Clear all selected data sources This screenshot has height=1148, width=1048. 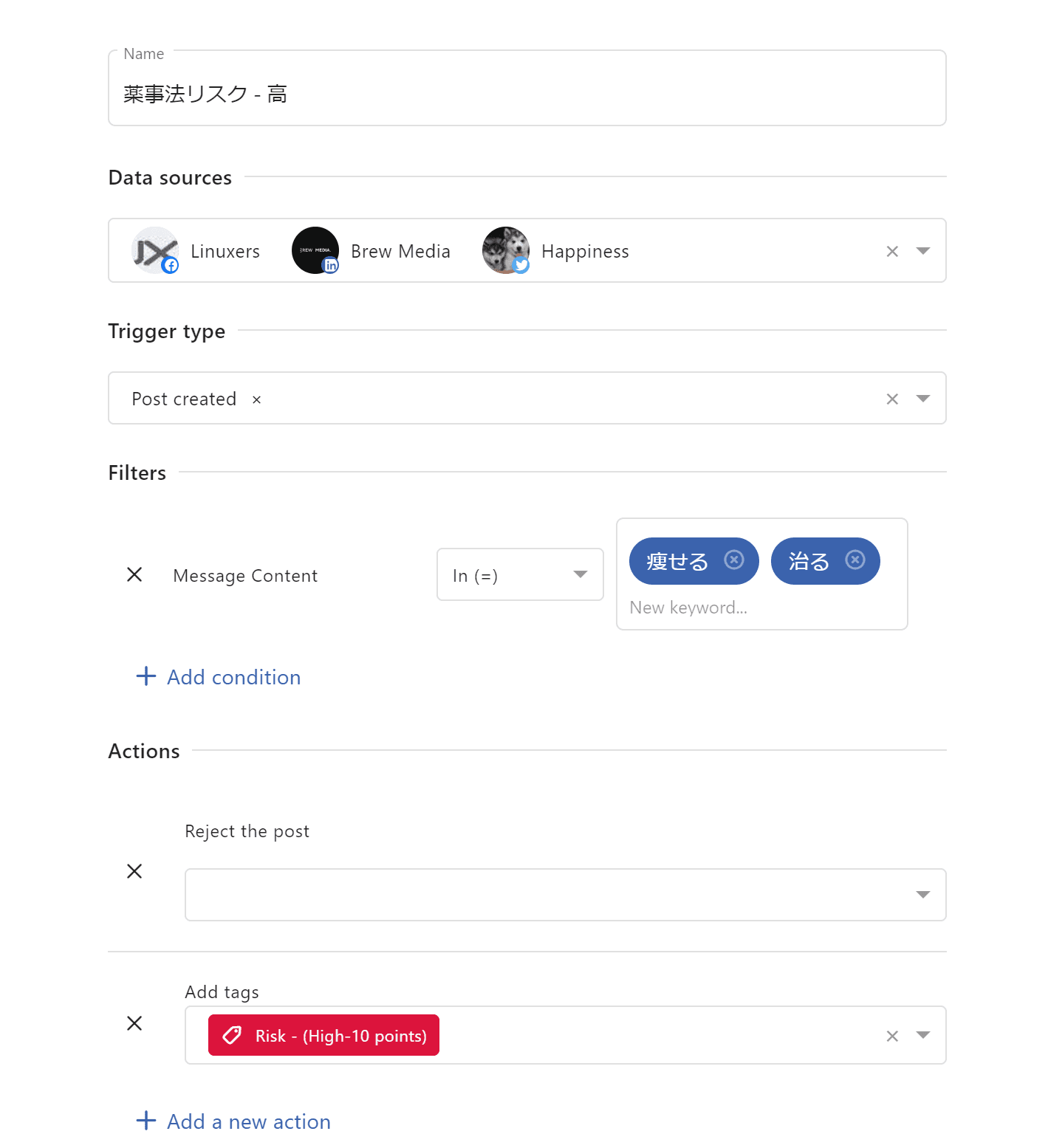[892, 252]
